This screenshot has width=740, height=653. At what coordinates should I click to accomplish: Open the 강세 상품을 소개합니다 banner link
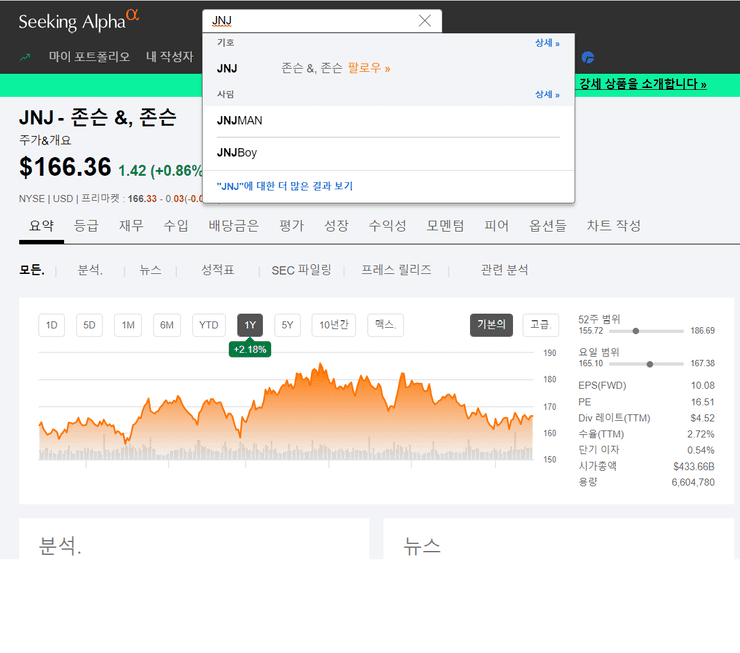pyautogui.click(x=643, y=84)
